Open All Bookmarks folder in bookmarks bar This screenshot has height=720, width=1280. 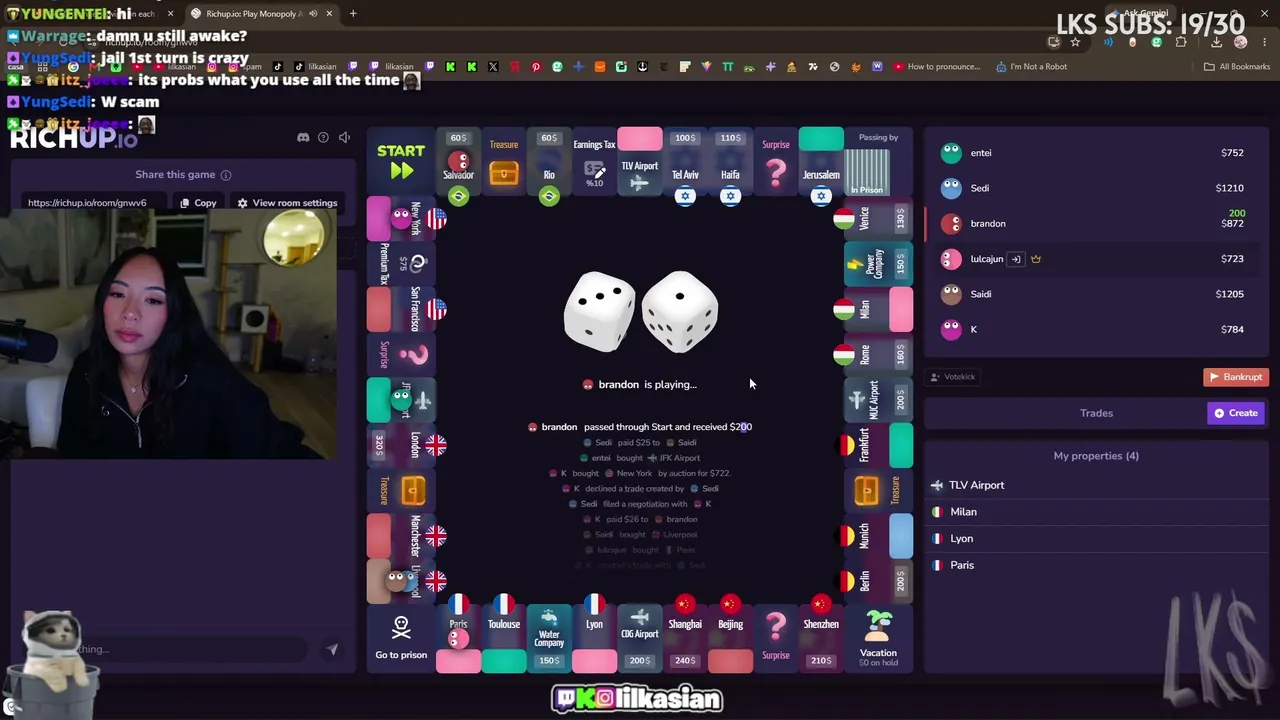[1237, 67]
